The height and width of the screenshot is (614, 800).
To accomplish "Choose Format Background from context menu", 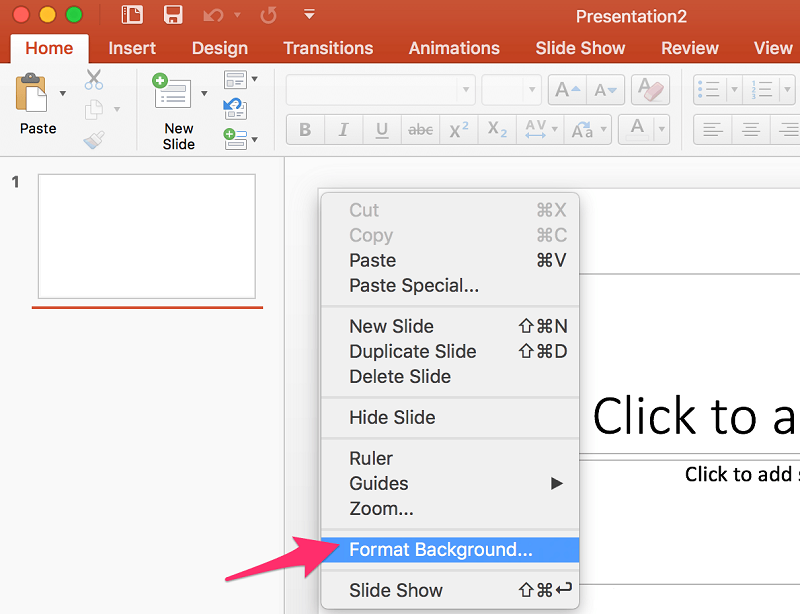I will click(x=440, y=549).
